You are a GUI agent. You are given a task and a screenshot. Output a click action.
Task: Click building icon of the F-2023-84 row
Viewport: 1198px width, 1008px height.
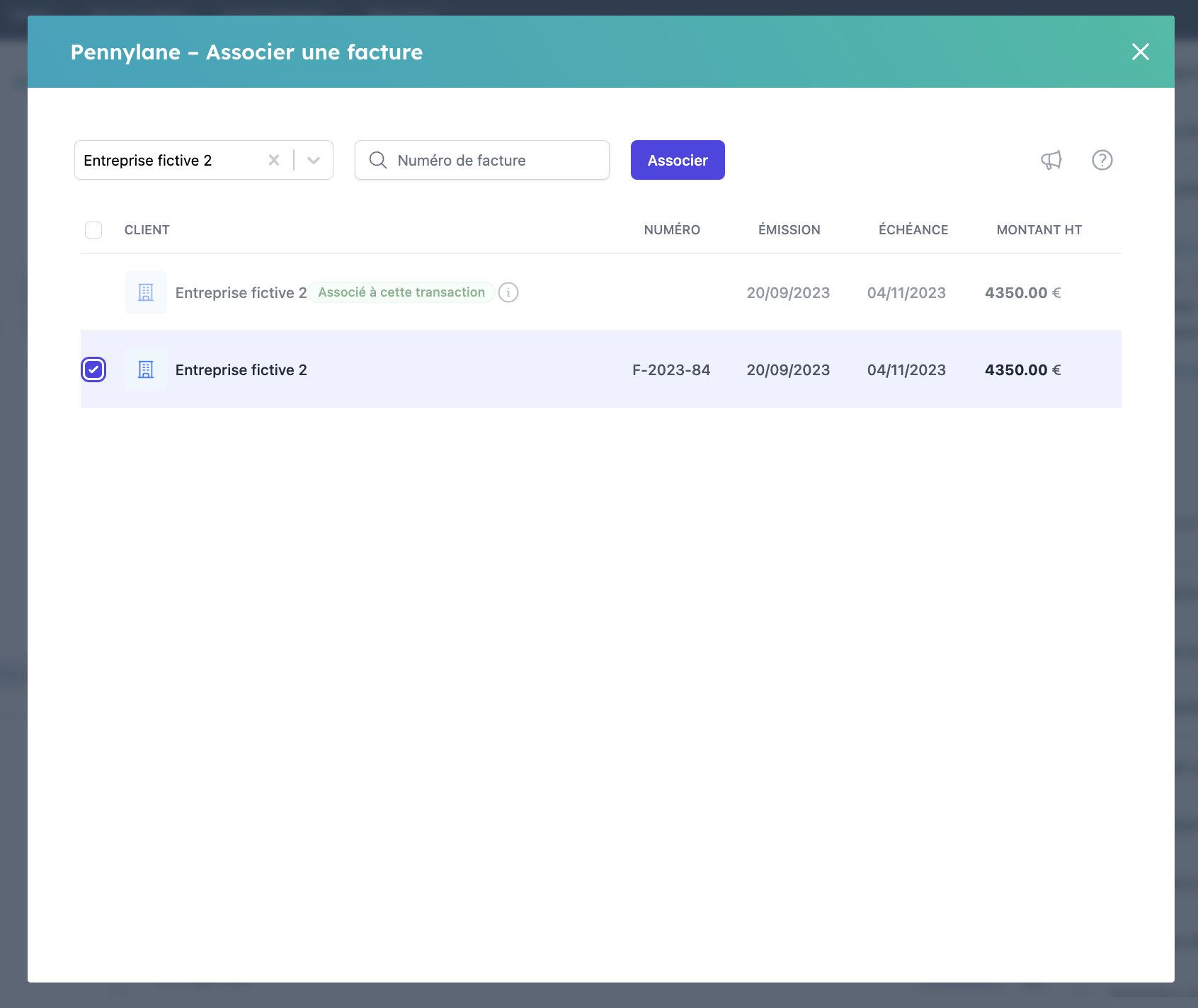(x=146, y=370)
